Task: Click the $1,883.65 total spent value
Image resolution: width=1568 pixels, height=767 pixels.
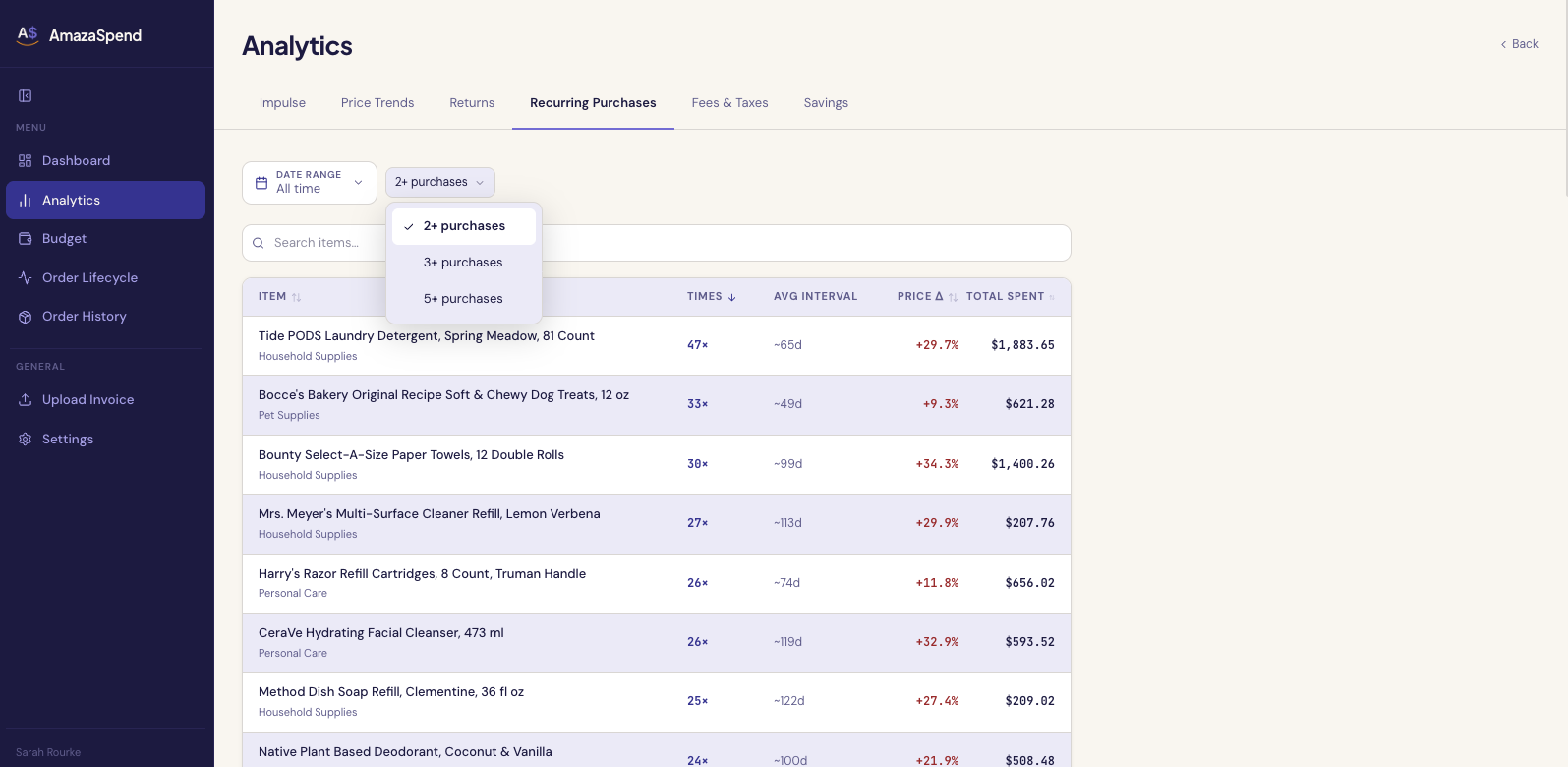Action: click(x=1022, y=345)
